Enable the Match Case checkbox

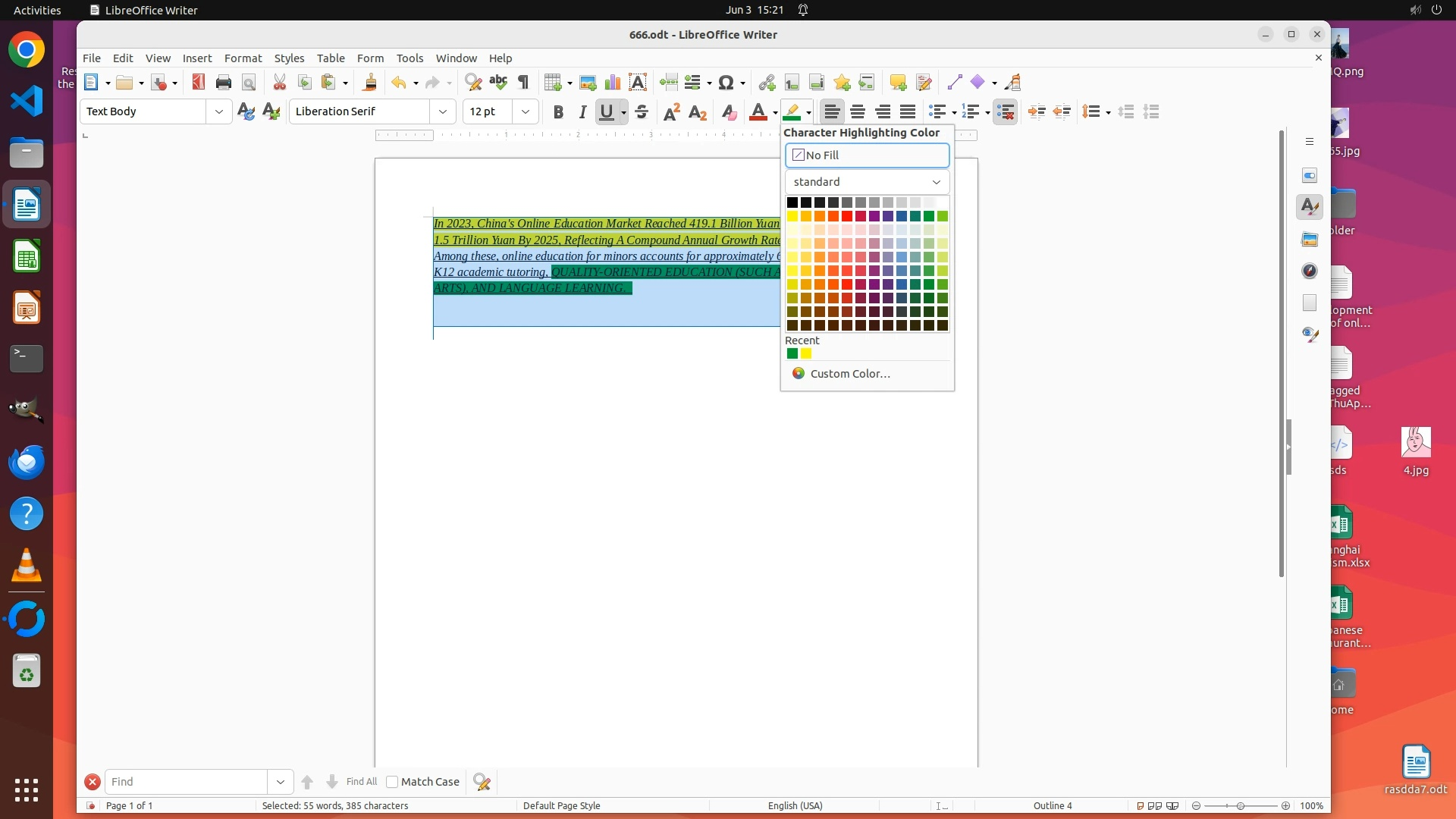click(x=392, y=782)
